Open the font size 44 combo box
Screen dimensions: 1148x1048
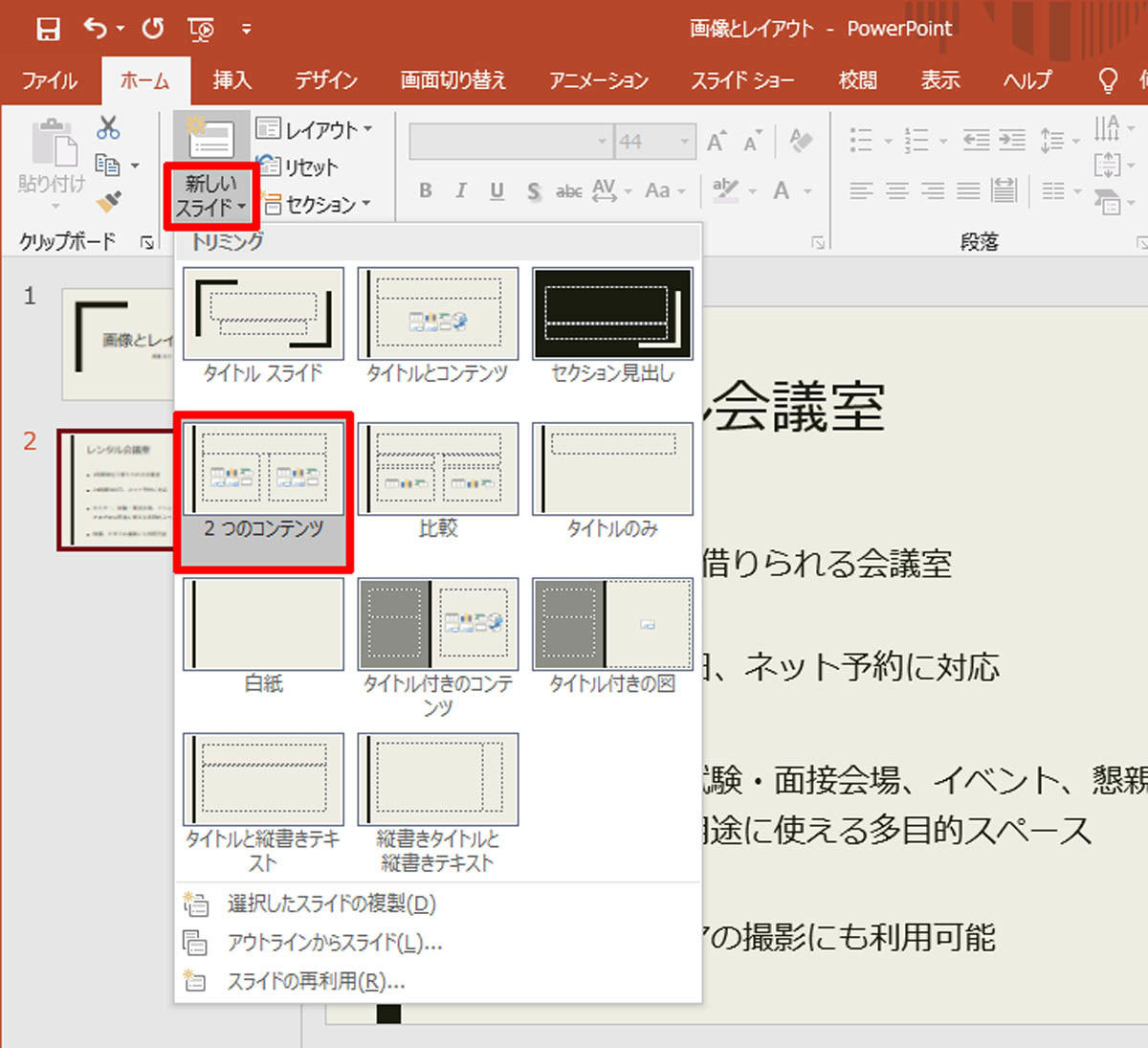[653, 142]
